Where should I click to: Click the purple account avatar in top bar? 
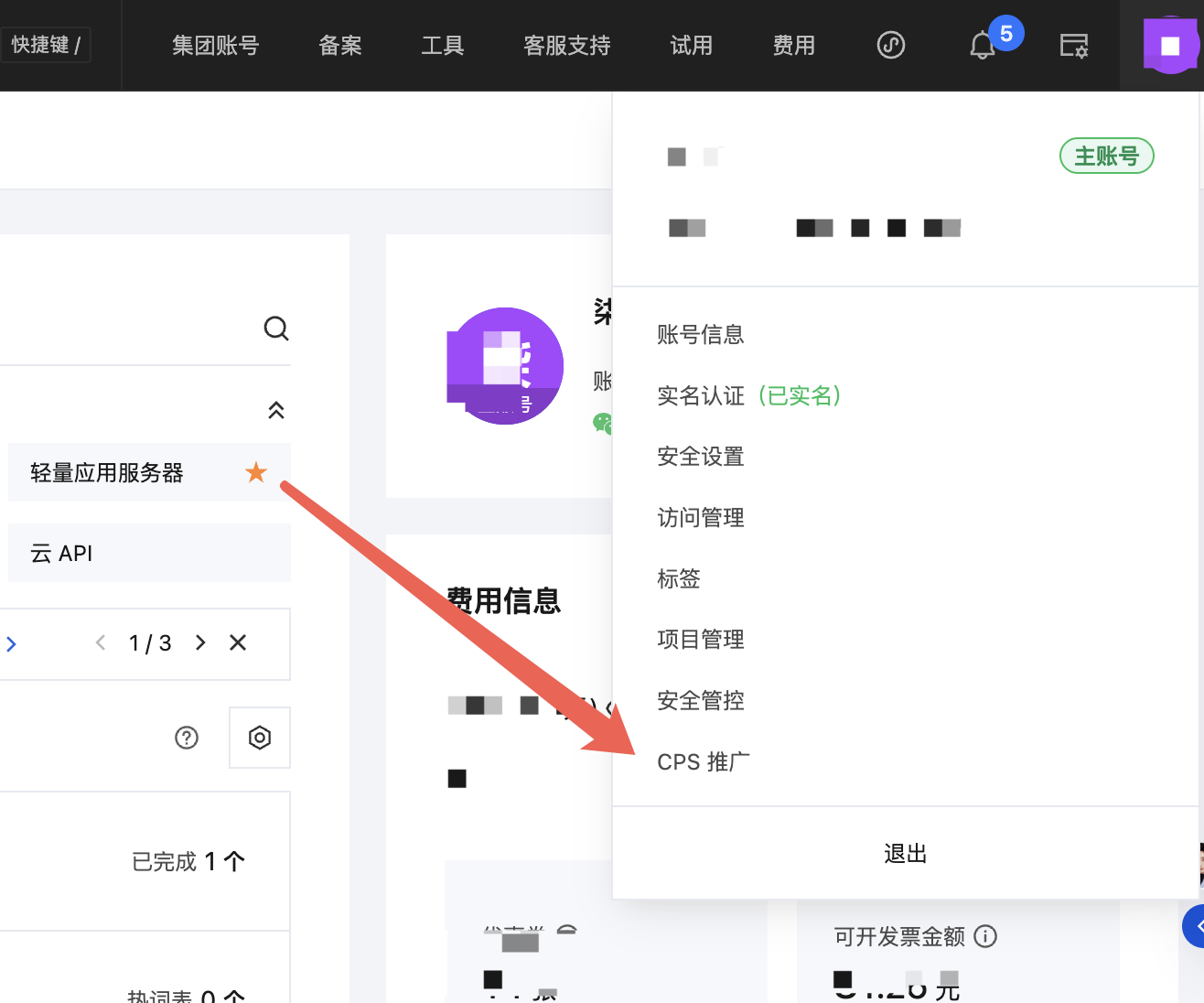[1170, 46]
